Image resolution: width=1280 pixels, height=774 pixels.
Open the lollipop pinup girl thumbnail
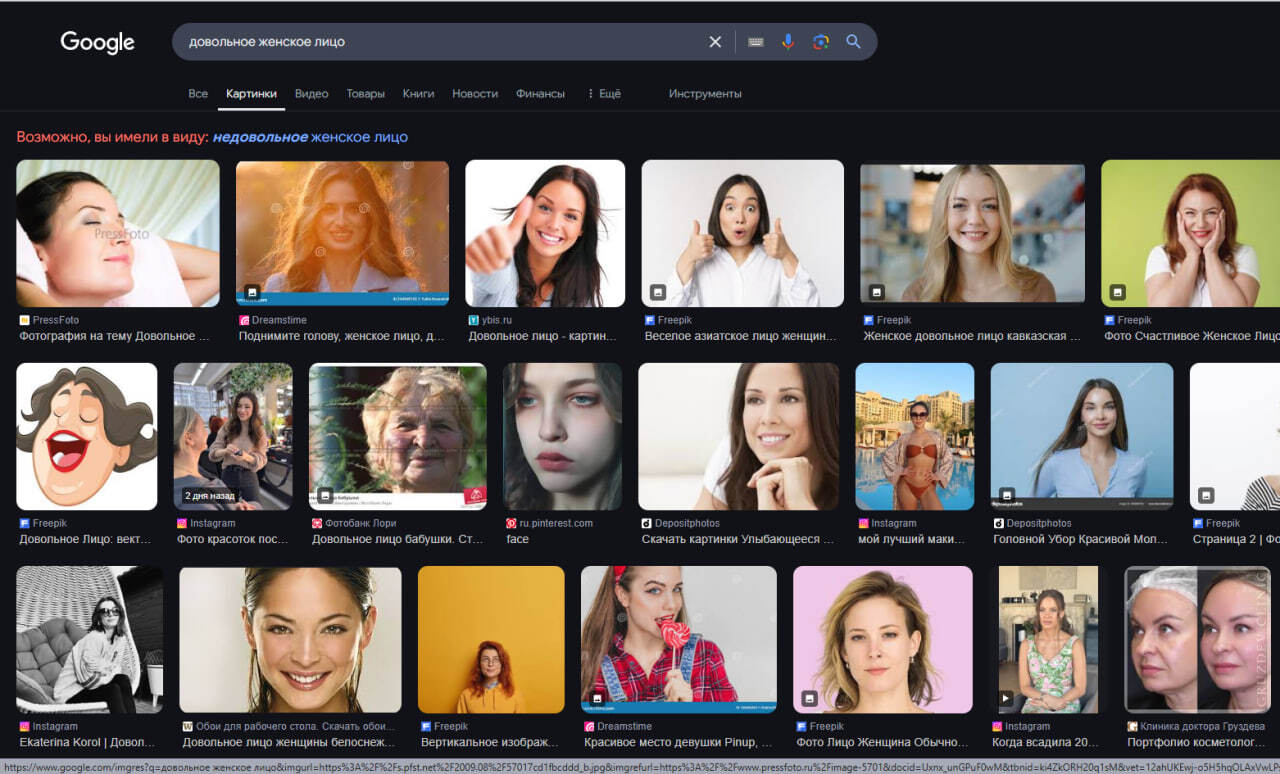(678, 639)
